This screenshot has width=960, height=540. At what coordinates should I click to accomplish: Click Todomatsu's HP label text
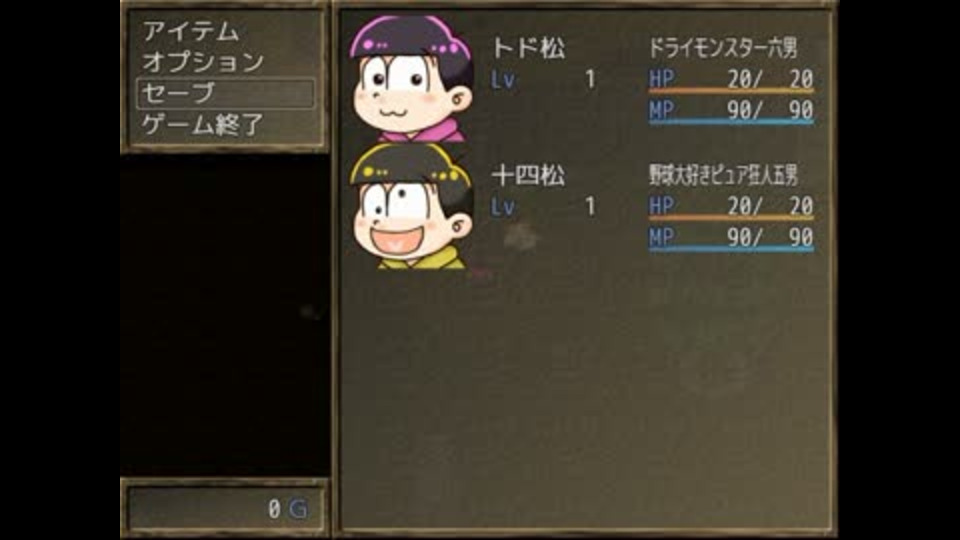[x=662, y=79]
